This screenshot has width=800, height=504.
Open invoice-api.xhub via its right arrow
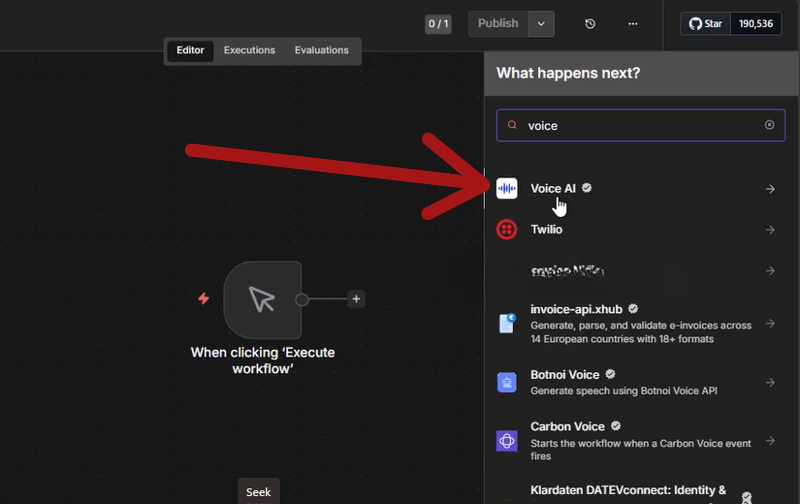[x=770, y=323]
